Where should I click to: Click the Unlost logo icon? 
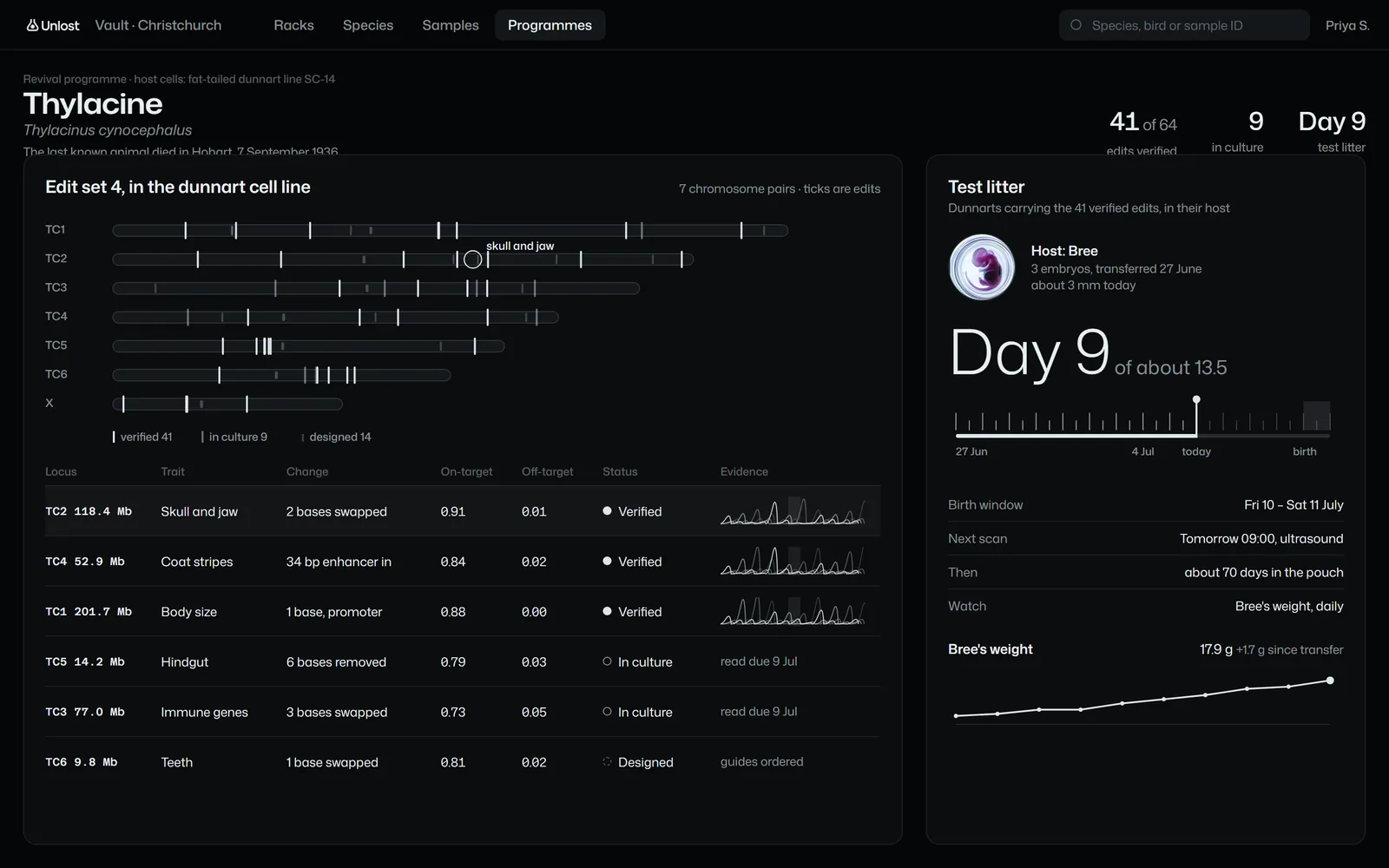coord(32,25)
